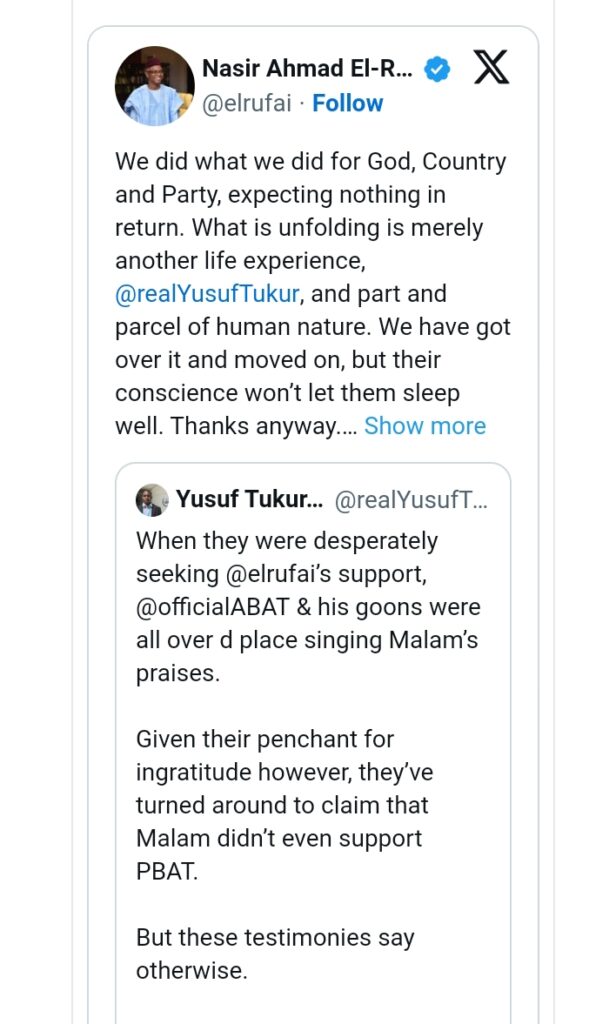Image resolution: width=616 pixels, height=1024 pixels.
Task: Click the @realYusufT... handle in quoted tweet
Action: point(410,500)
